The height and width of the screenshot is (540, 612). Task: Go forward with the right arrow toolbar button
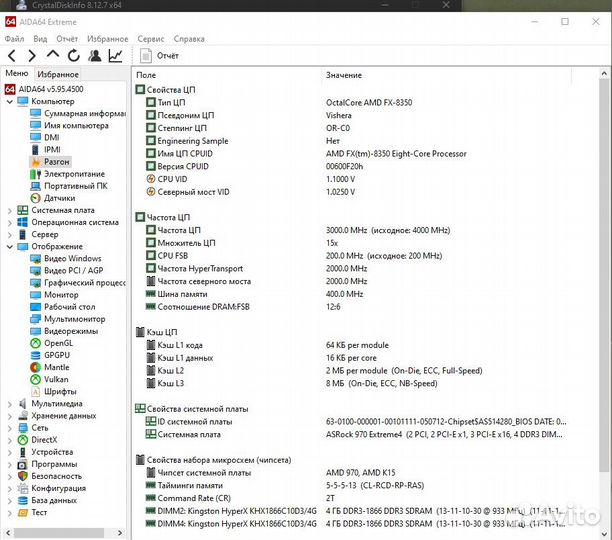(32, 56)
